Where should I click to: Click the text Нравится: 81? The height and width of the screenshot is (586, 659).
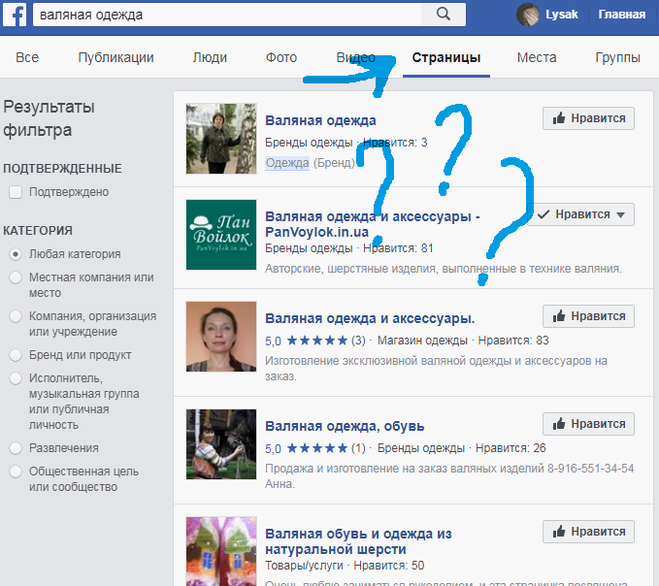click(x=398, y=248)
